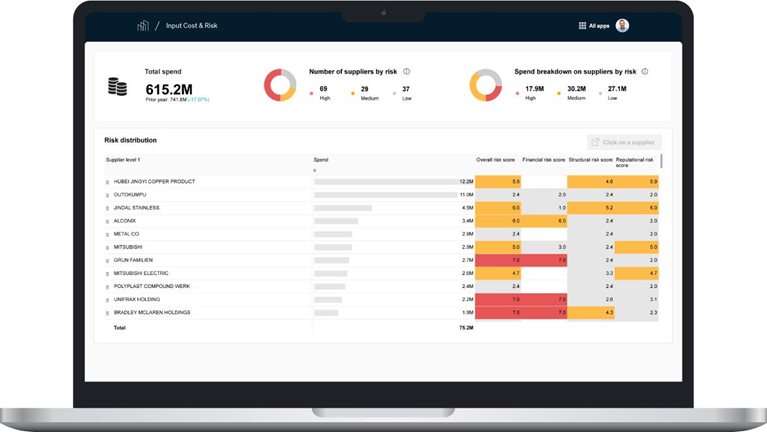Click the Number of suppliers donut chart
Viewport: 767px width, 432px height.
pyautogui.click(x=279, y=86)
